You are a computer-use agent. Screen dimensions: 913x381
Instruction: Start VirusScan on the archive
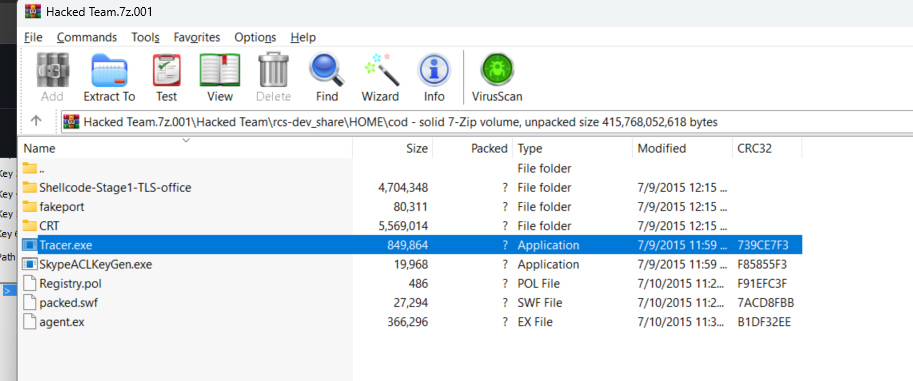click(x=497, y=70)
